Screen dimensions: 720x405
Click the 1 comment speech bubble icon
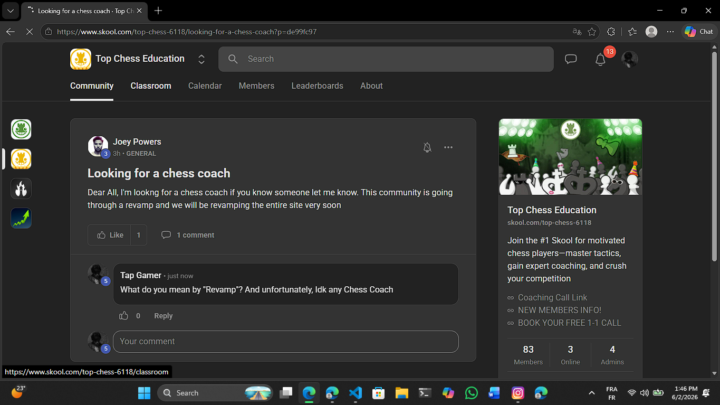click(166, 235)
